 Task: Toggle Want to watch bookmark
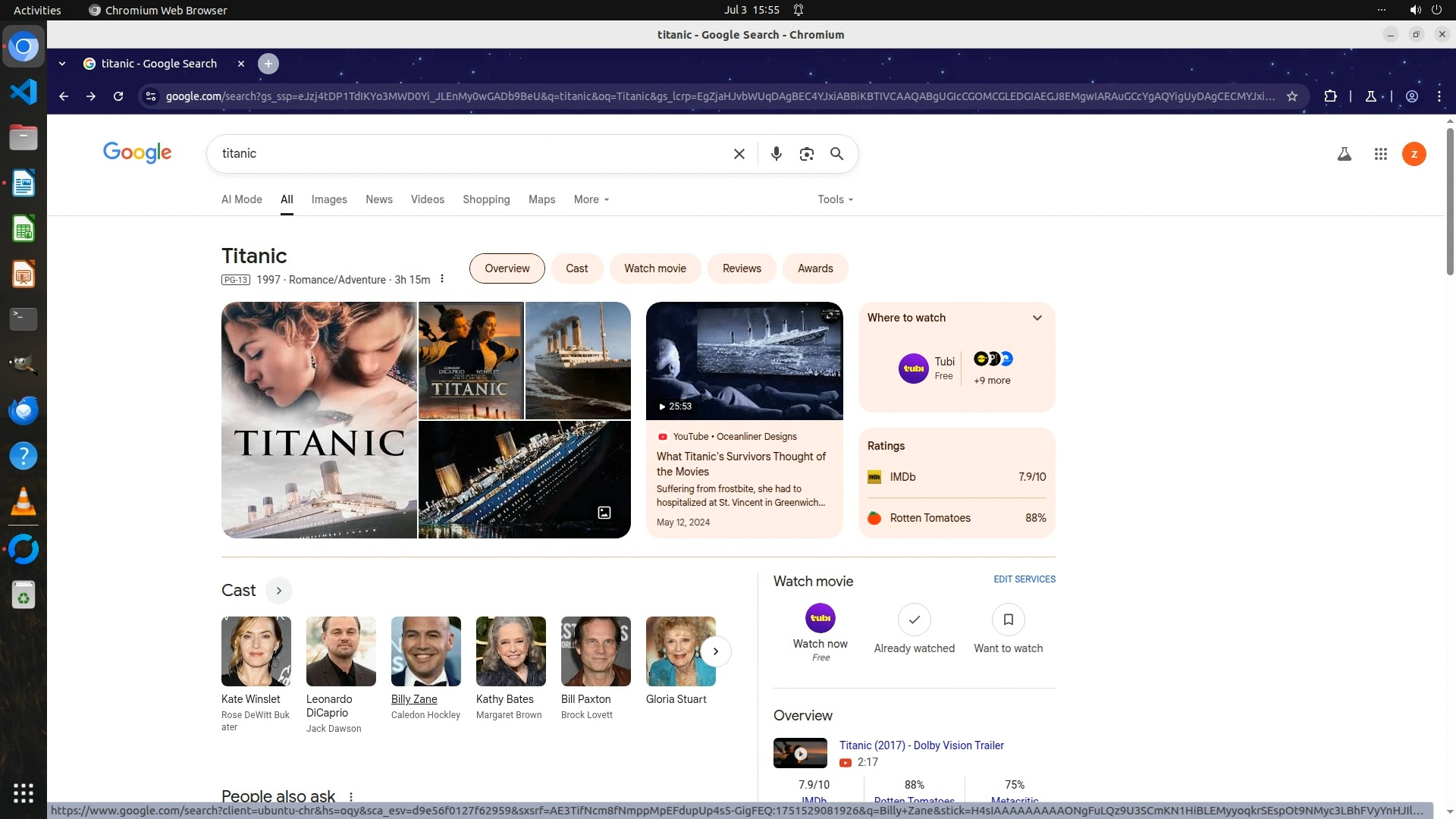tap(1008, 620)
